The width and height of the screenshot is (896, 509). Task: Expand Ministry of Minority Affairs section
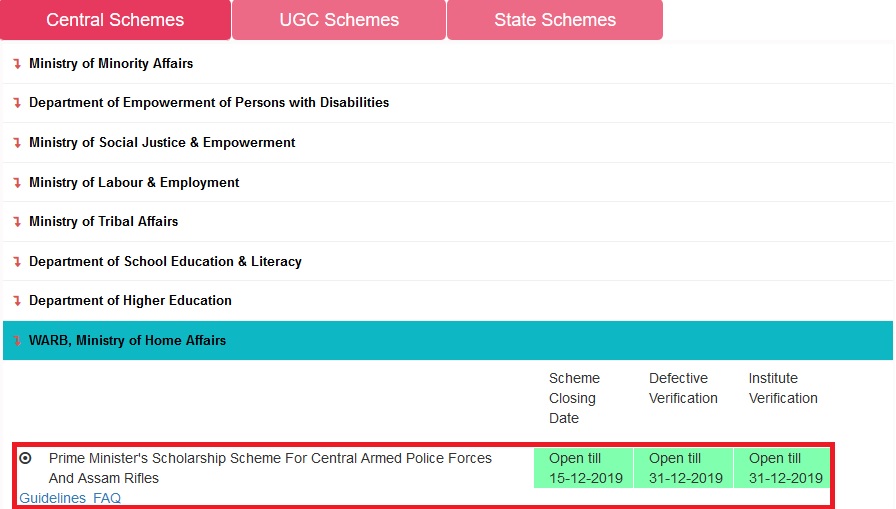(111, 64)
